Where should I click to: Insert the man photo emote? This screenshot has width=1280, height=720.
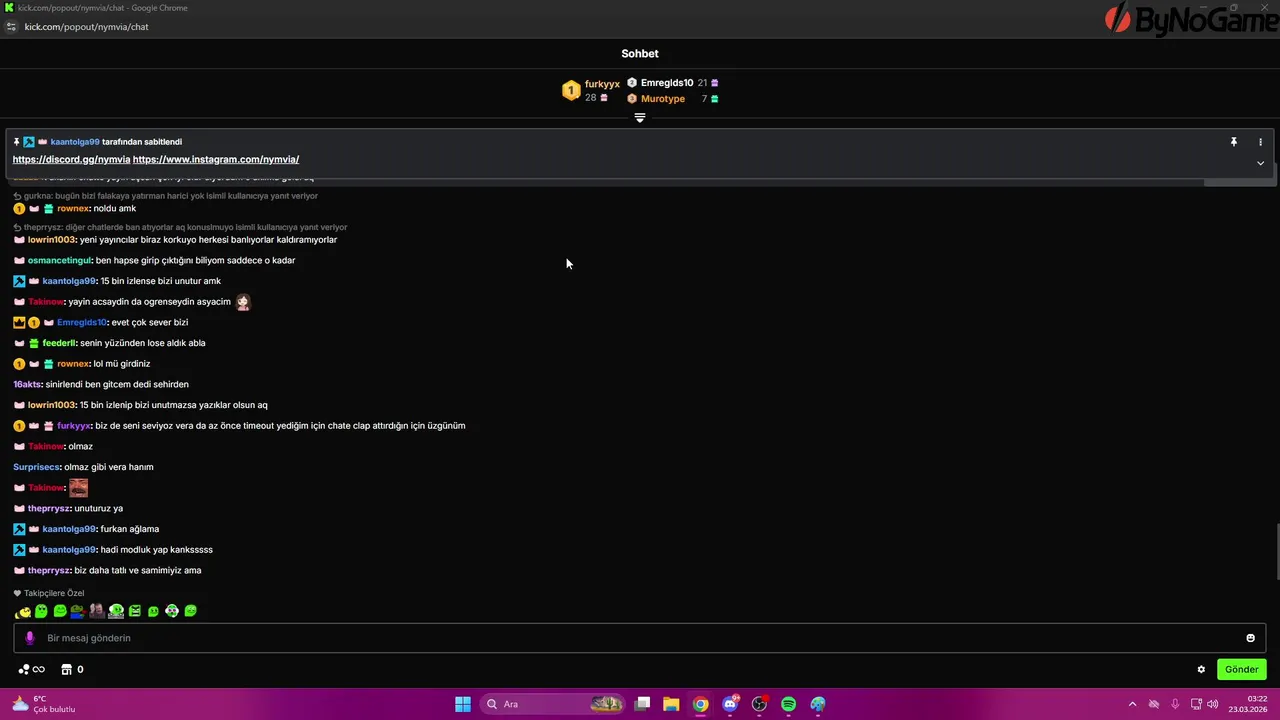[97, 611]
